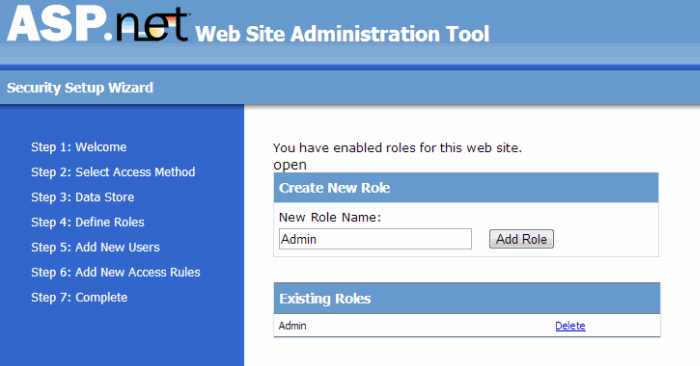Delete the existing Admin role

click(x=570, y=326)
